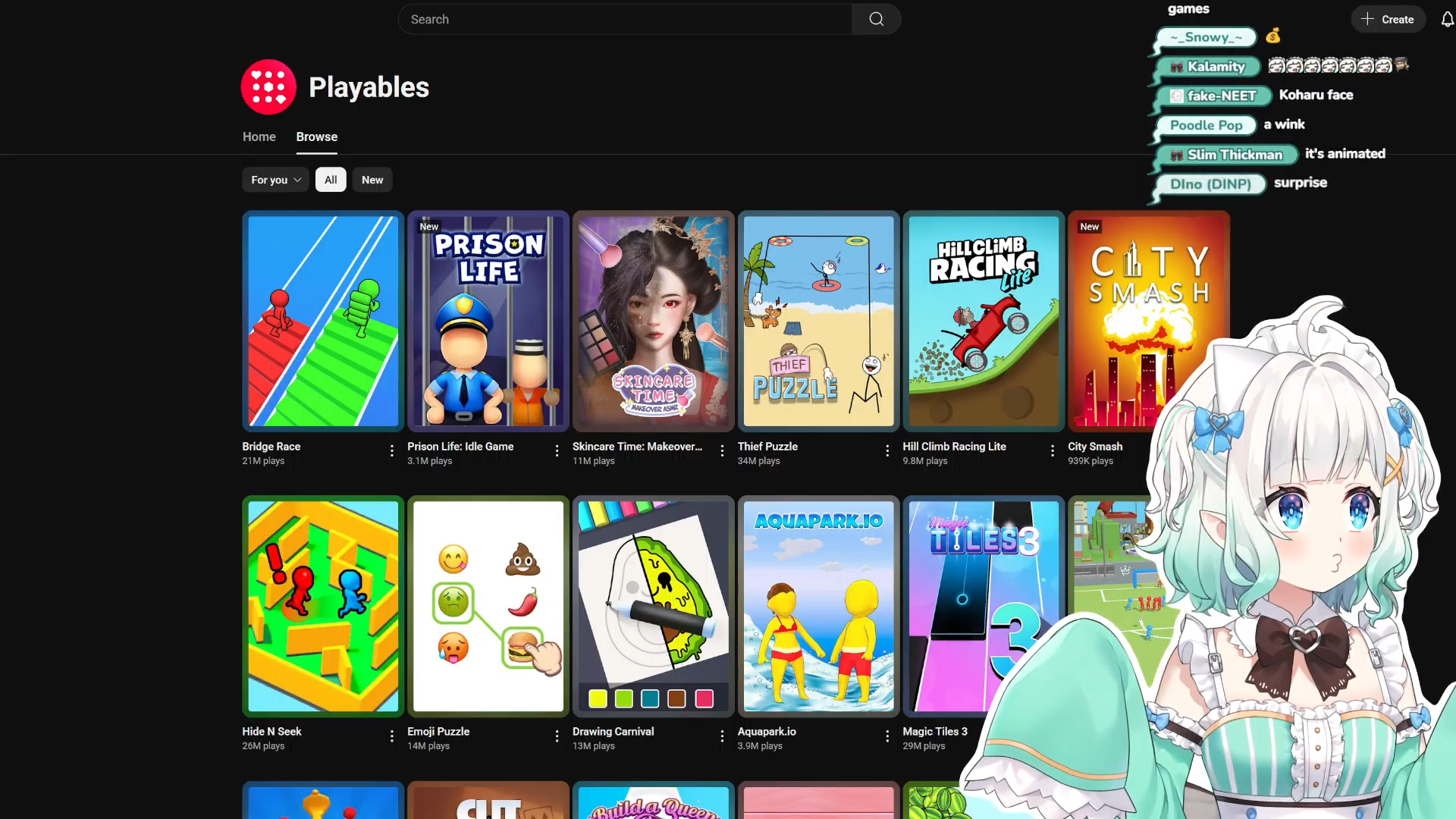Screen dimensions: 1456x819
Task: Click the "34M plays" text
Action: 758,461
